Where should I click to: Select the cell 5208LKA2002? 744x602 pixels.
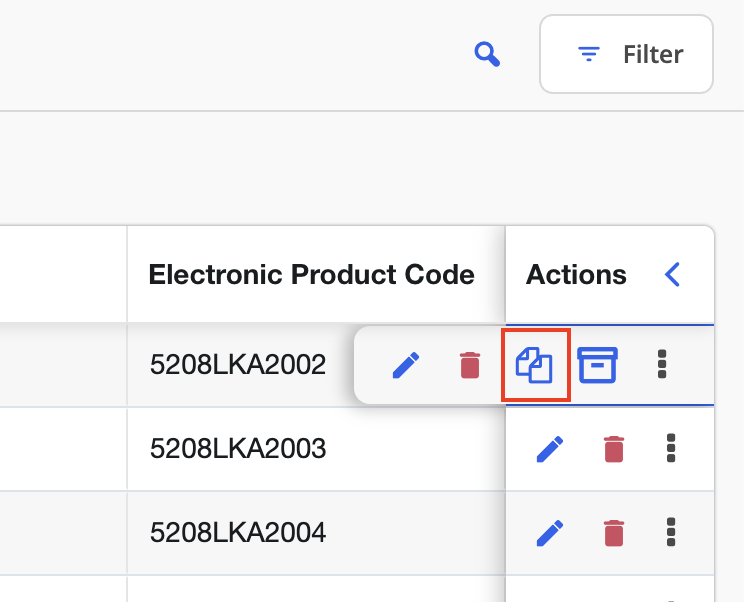[238, 365]
